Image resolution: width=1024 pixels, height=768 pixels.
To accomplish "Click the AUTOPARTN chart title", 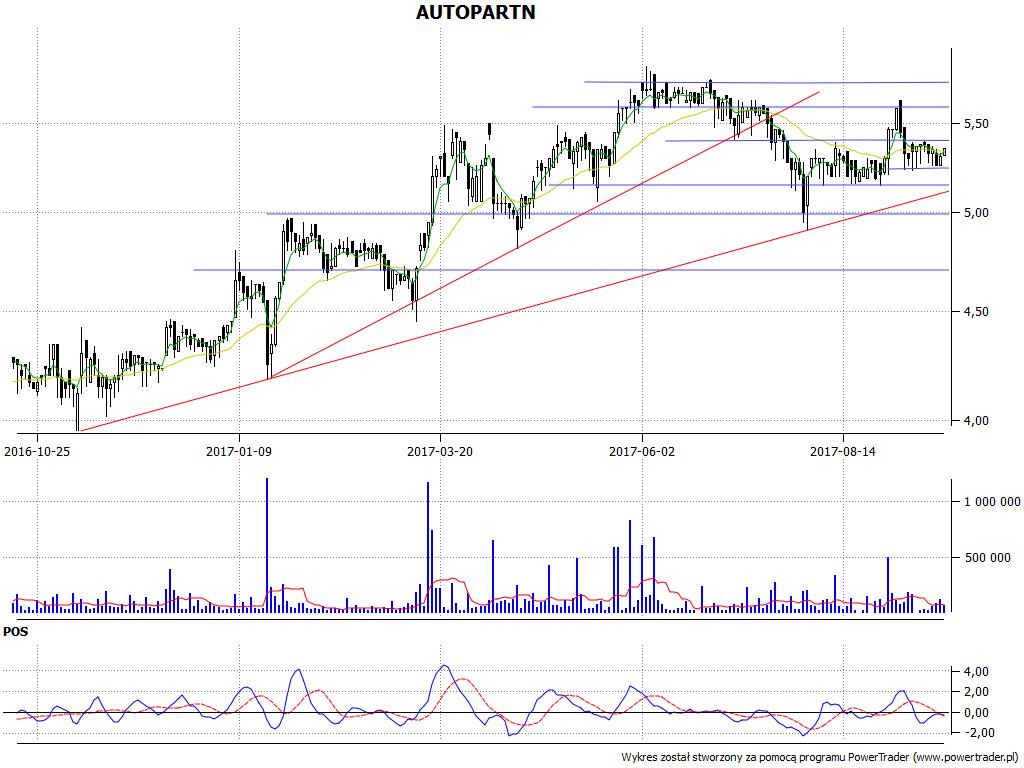I will click(475, 12).
